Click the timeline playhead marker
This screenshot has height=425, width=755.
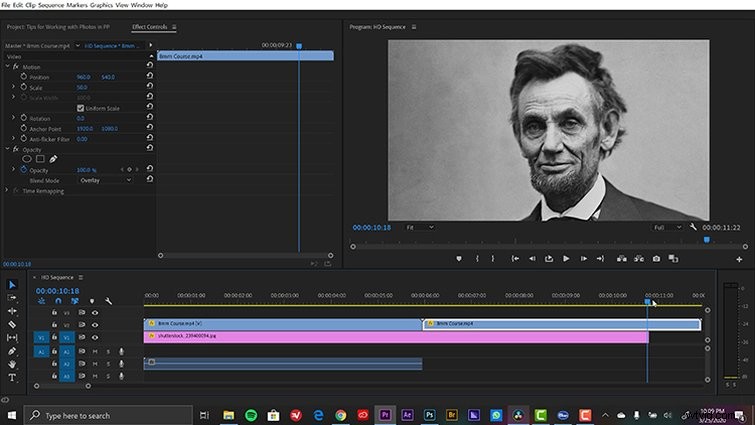647,301
